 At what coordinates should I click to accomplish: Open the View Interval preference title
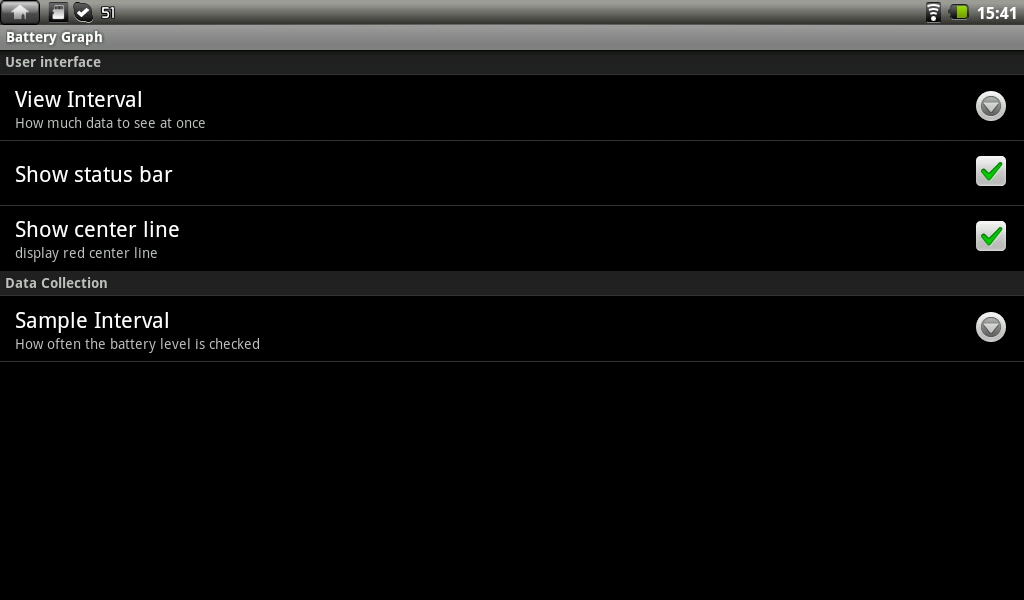[x=78, y=99]
